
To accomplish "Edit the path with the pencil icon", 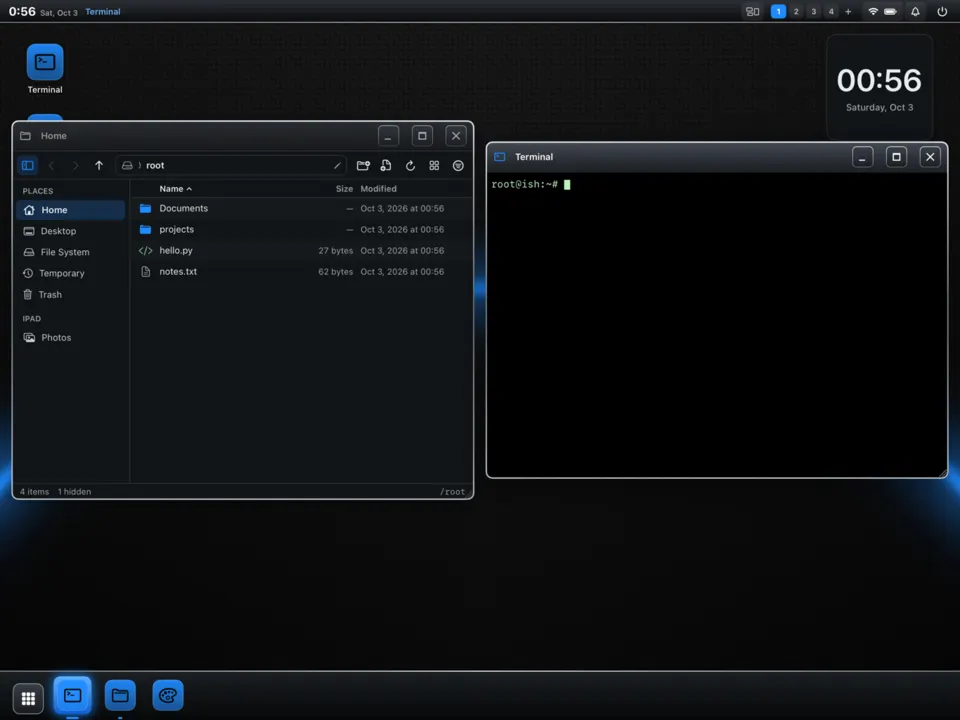I will 337,165.
